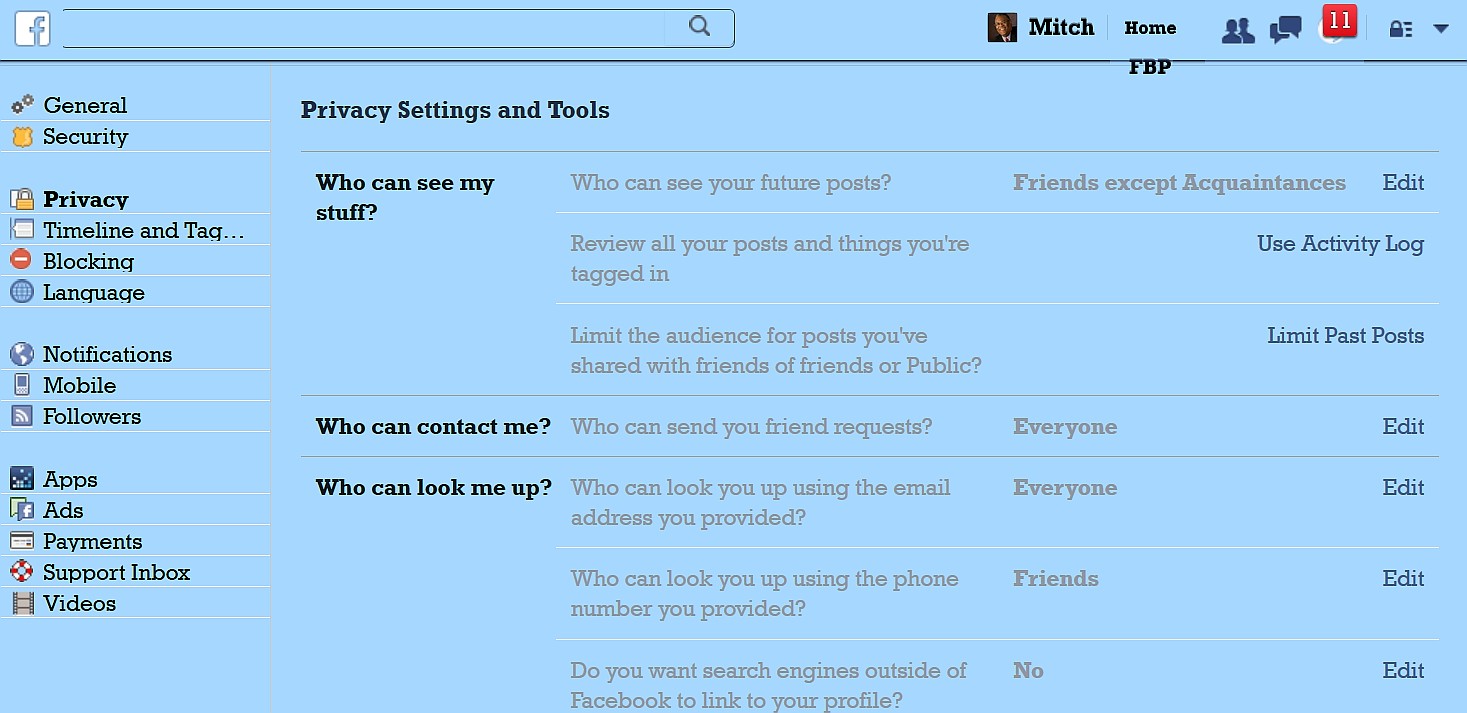Click Use Activity Log link
Screen dimensions: 1467x713
point(1340,244)
